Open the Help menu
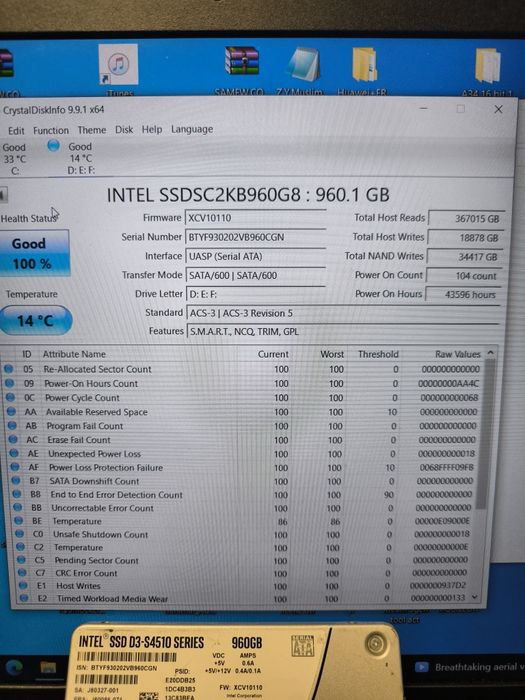525x700 pixels. (152, 129)
